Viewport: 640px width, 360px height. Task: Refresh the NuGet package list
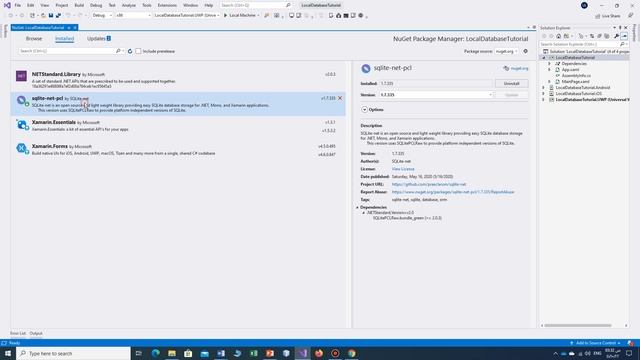[x=130, y=51]
